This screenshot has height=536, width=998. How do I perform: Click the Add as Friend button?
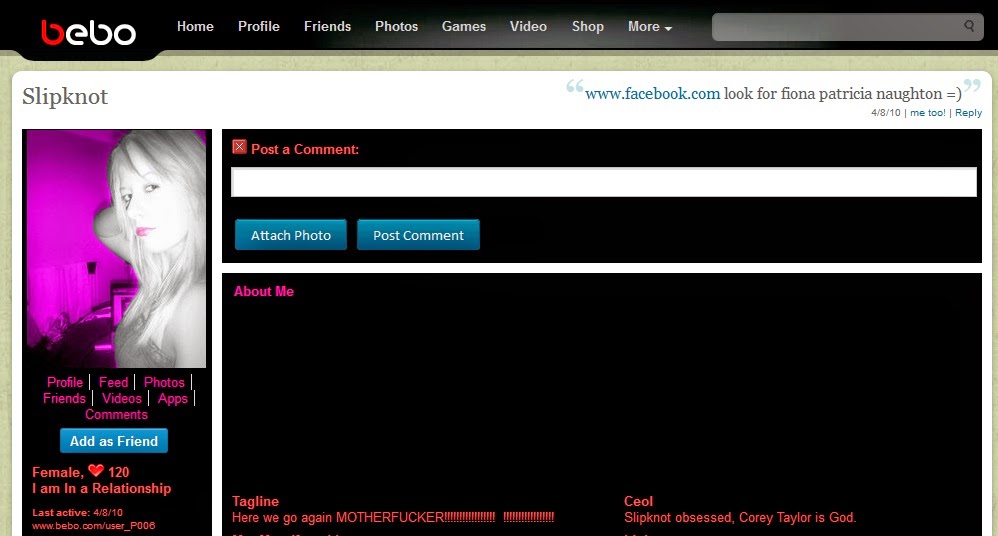[x=114, y=441]
